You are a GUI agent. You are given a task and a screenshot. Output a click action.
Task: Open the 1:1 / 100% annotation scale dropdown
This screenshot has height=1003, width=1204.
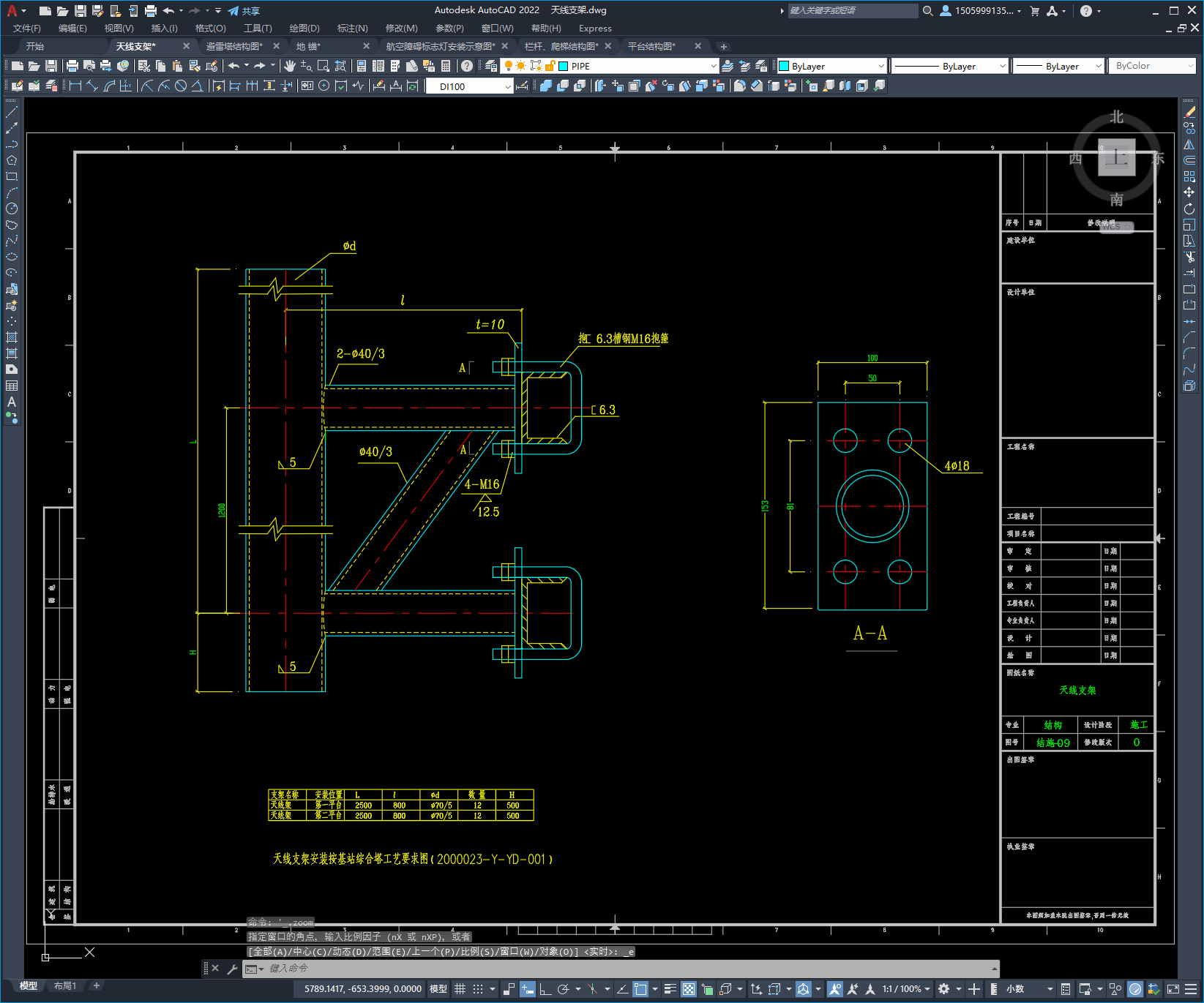point(906,989)
